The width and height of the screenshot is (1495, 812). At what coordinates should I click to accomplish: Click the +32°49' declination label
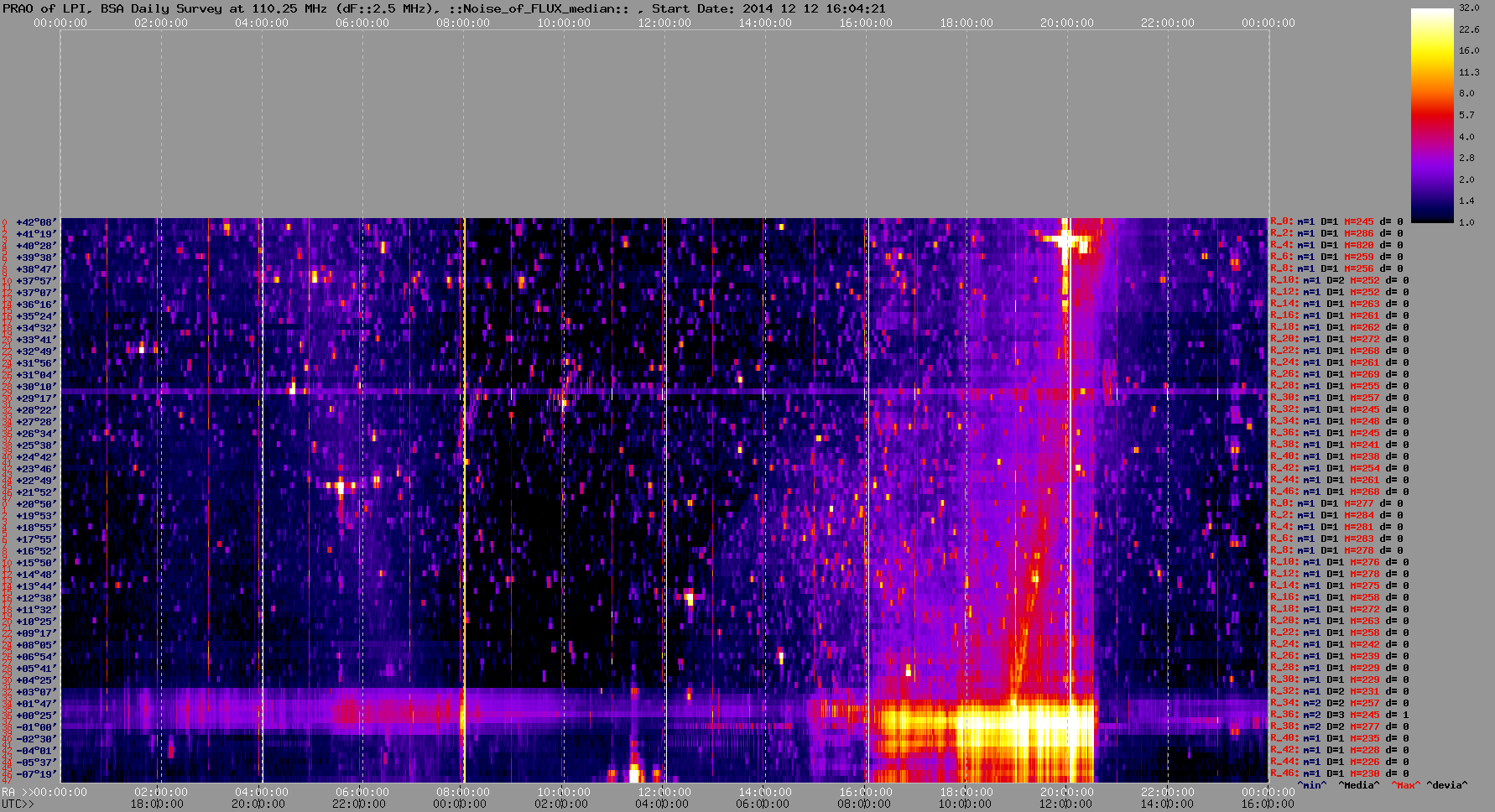36,351
